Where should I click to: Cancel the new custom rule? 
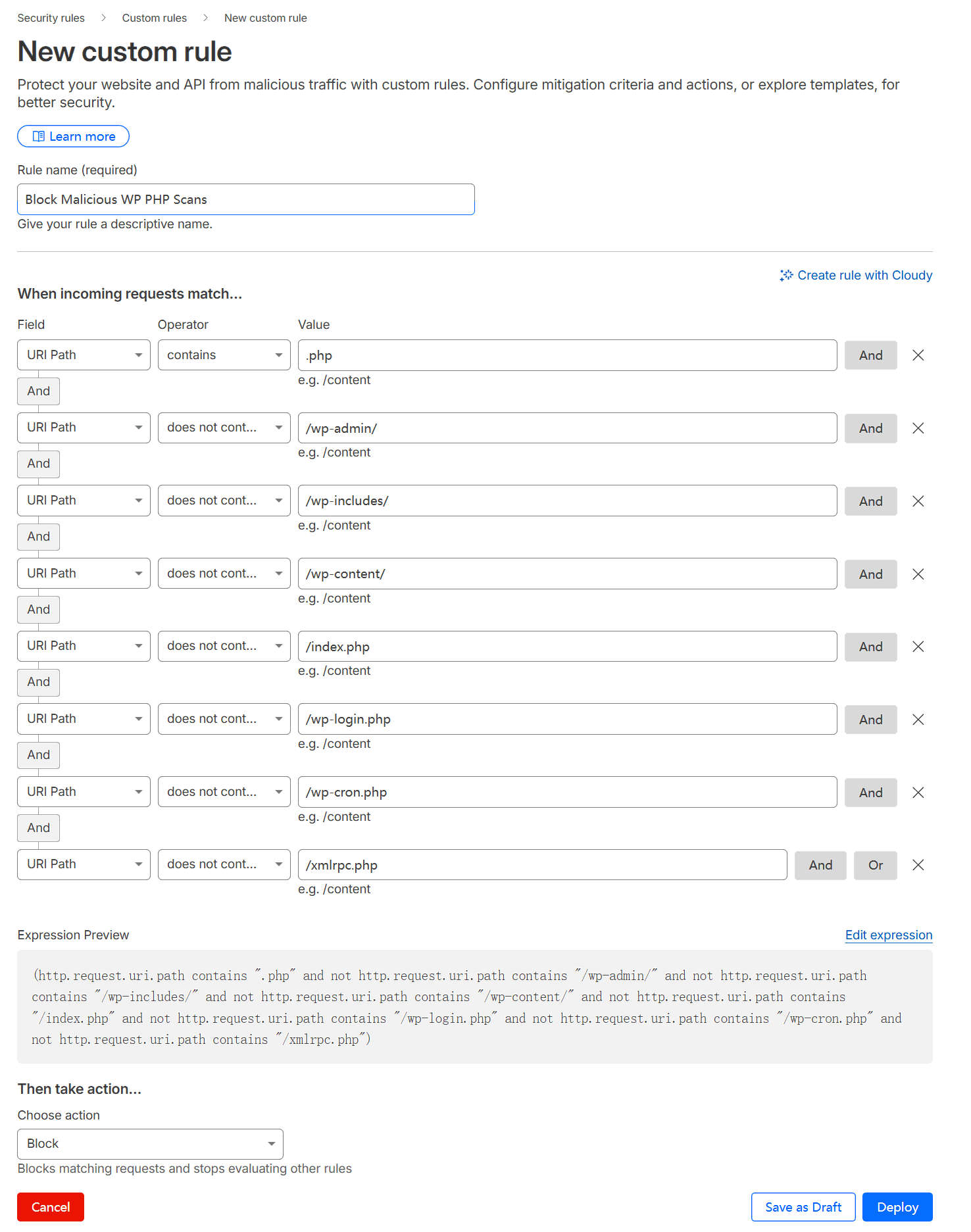51,1207
